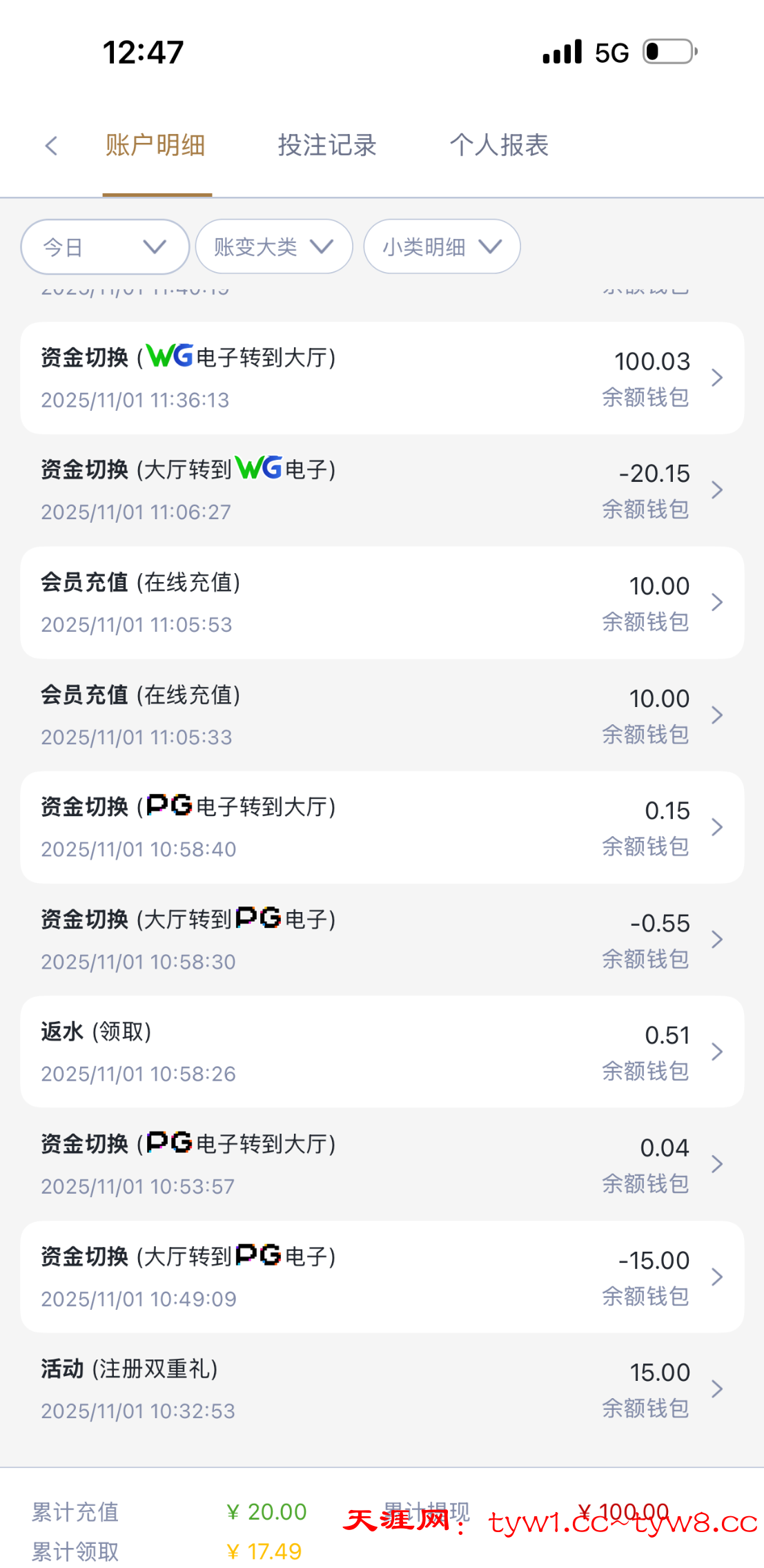This screenshot has height=1568, width=764.
Task: Tap the 累计充值 ¥20.00 total
Action: (x=266, y=1512)
